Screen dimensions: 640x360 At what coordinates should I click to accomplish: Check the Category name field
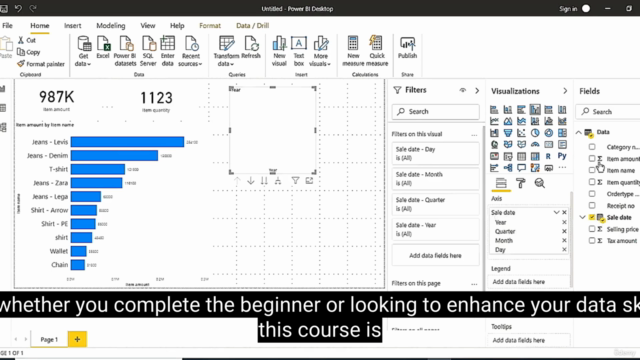(x=592, y=147)
